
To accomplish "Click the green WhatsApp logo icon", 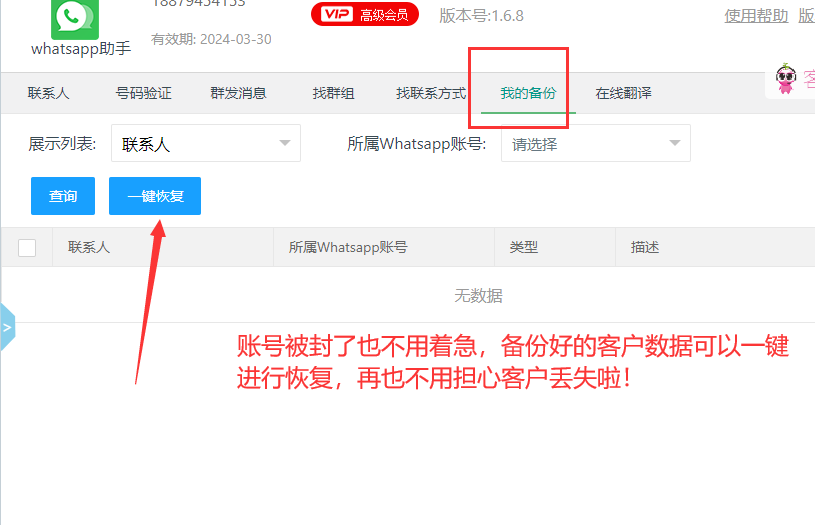I will point(75,19).
